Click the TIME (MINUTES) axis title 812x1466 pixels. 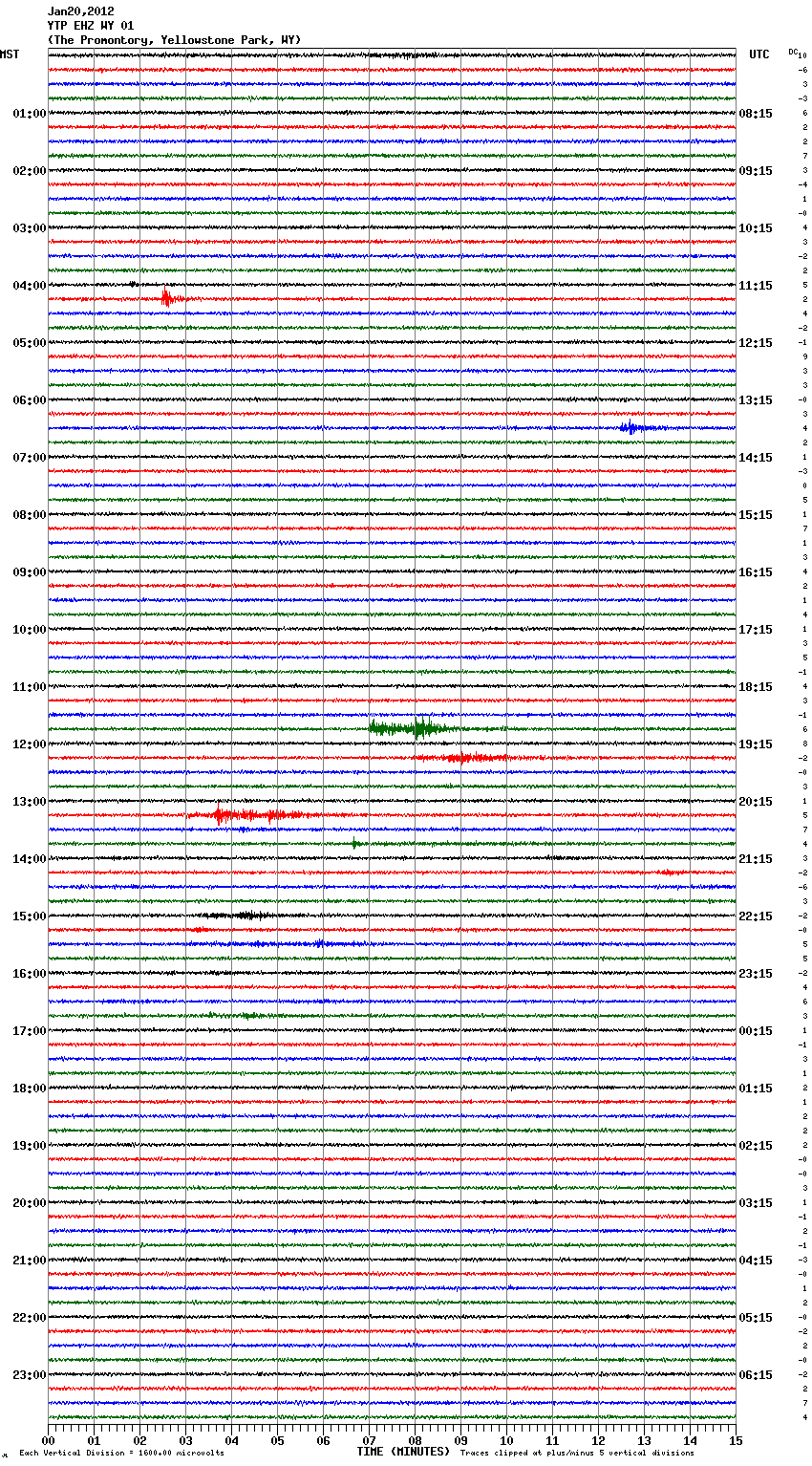pos(403,1452)
